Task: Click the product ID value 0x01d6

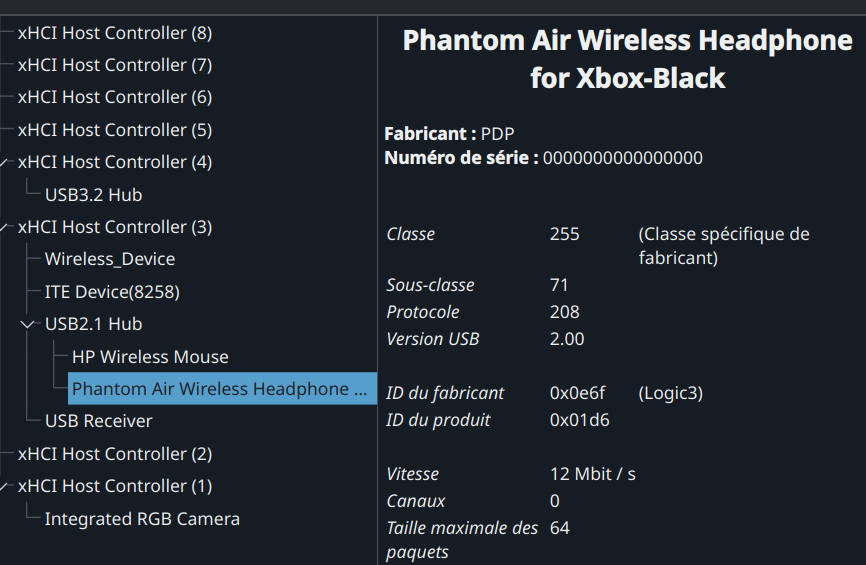Action: coord(579,420)
